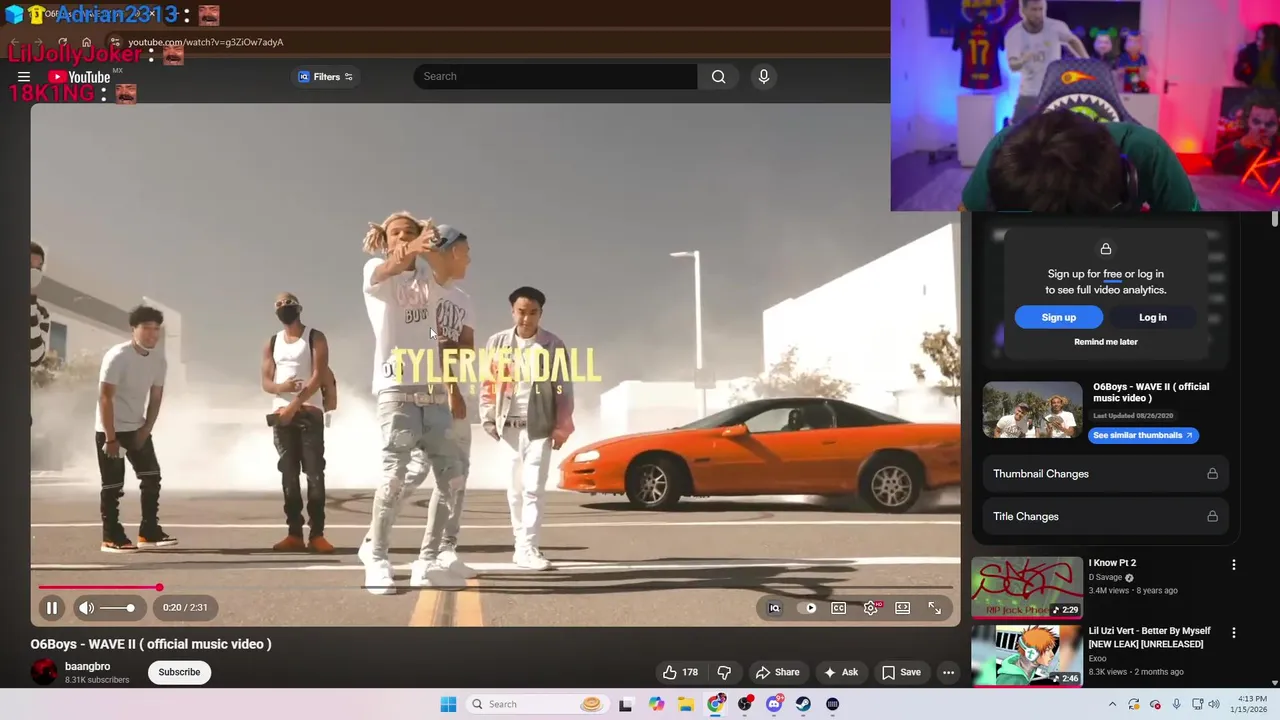
Task: Switch to Chrome on the taskbar
Action: pos(715,704)
